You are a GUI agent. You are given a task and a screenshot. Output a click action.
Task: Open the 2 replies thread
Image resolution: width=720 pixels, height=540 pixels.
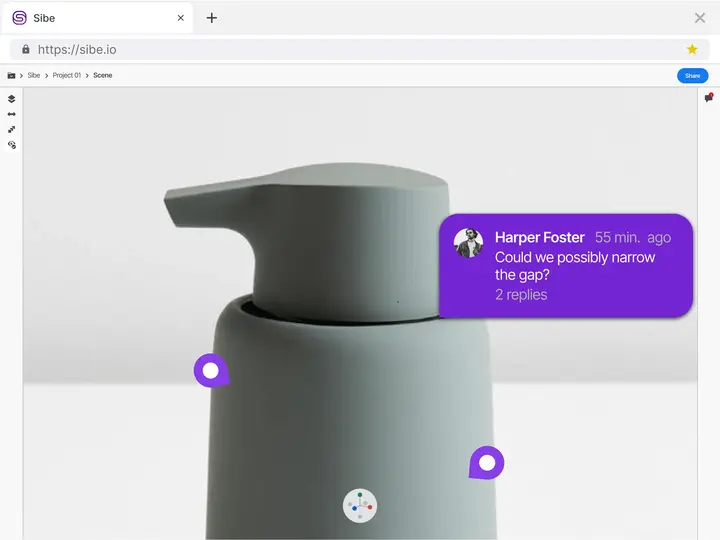click(521, 294)
